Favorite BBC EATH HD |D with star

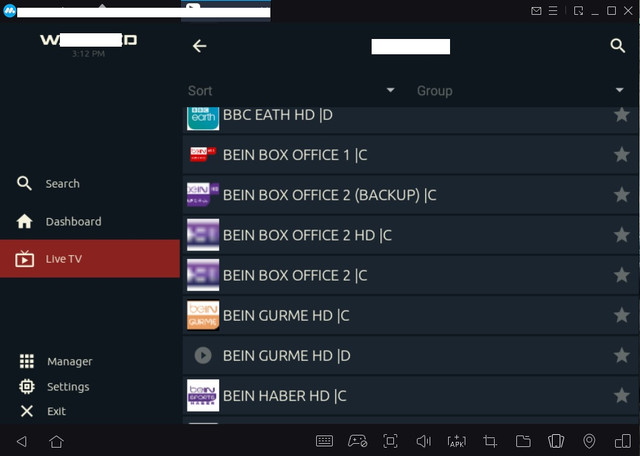[x=621, y=115]
